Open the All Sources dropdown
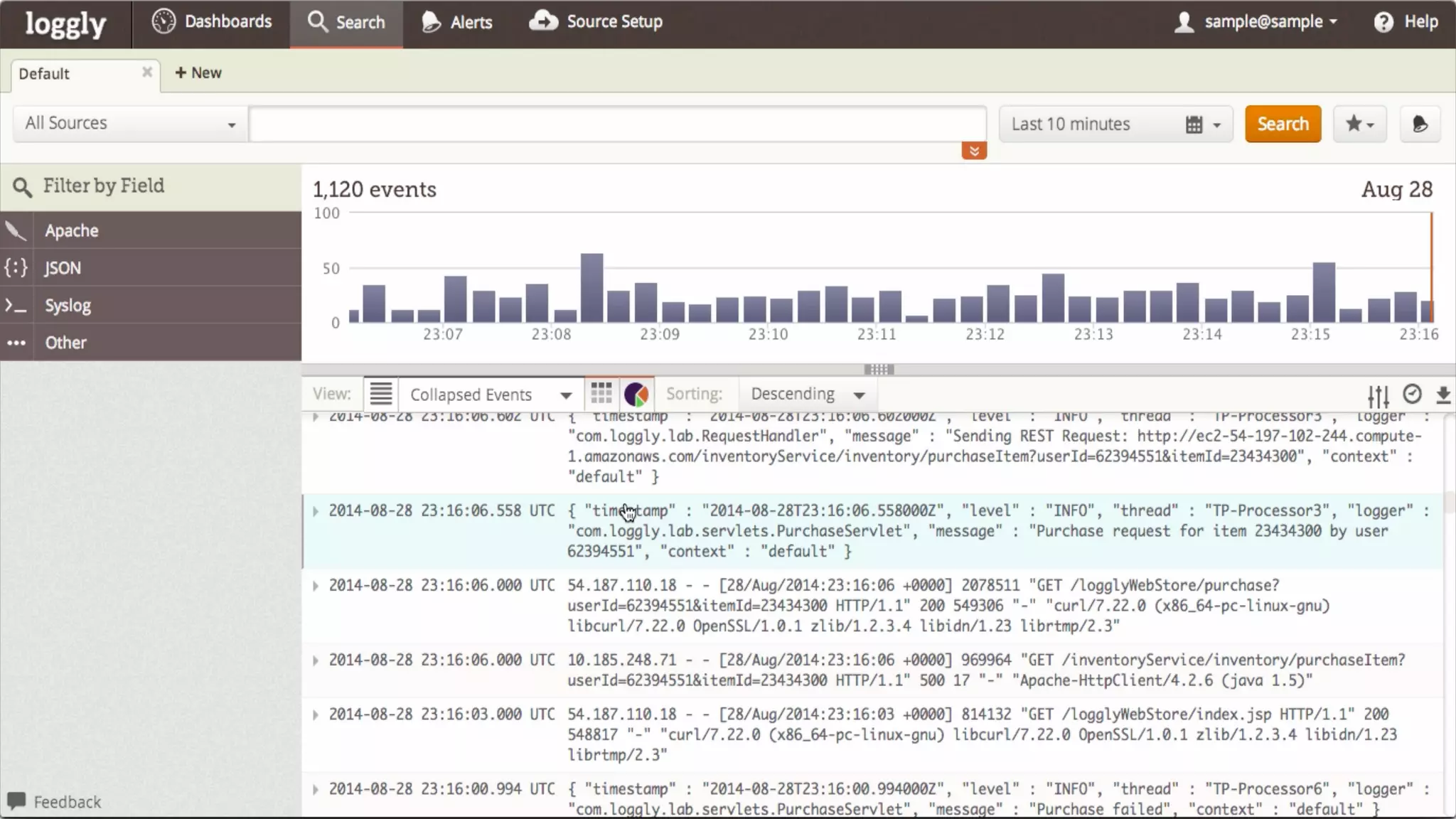1456x819 pixels. tap(130, 124)
